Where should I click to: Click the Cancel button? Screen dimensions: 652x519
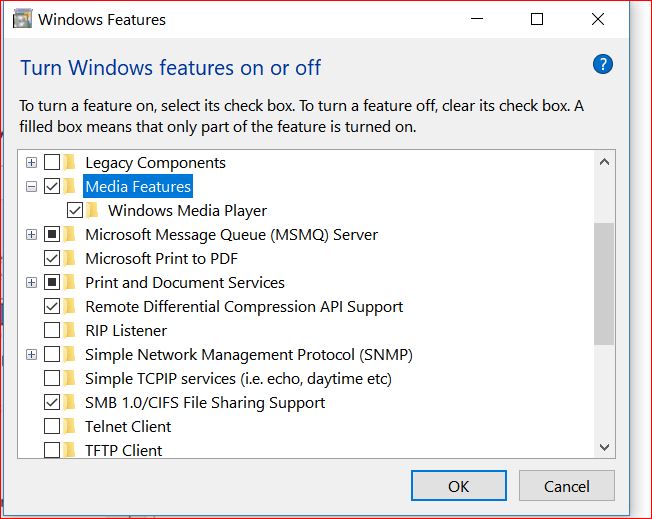[x=566, y=486]
